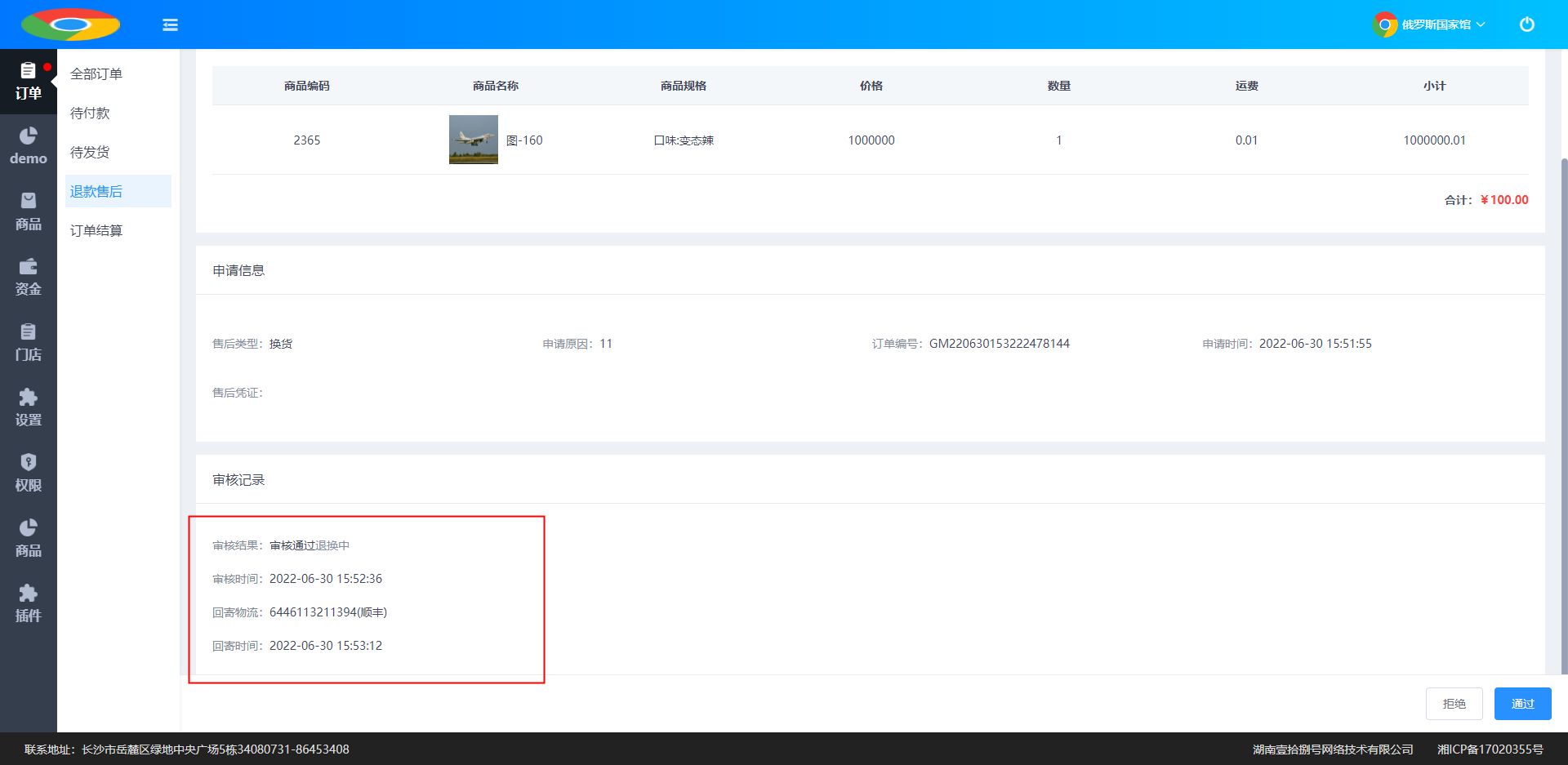The width and height of the screenshot is (1568, 765).
Task: Click the price value 1000000
Action: click(871, 140)
